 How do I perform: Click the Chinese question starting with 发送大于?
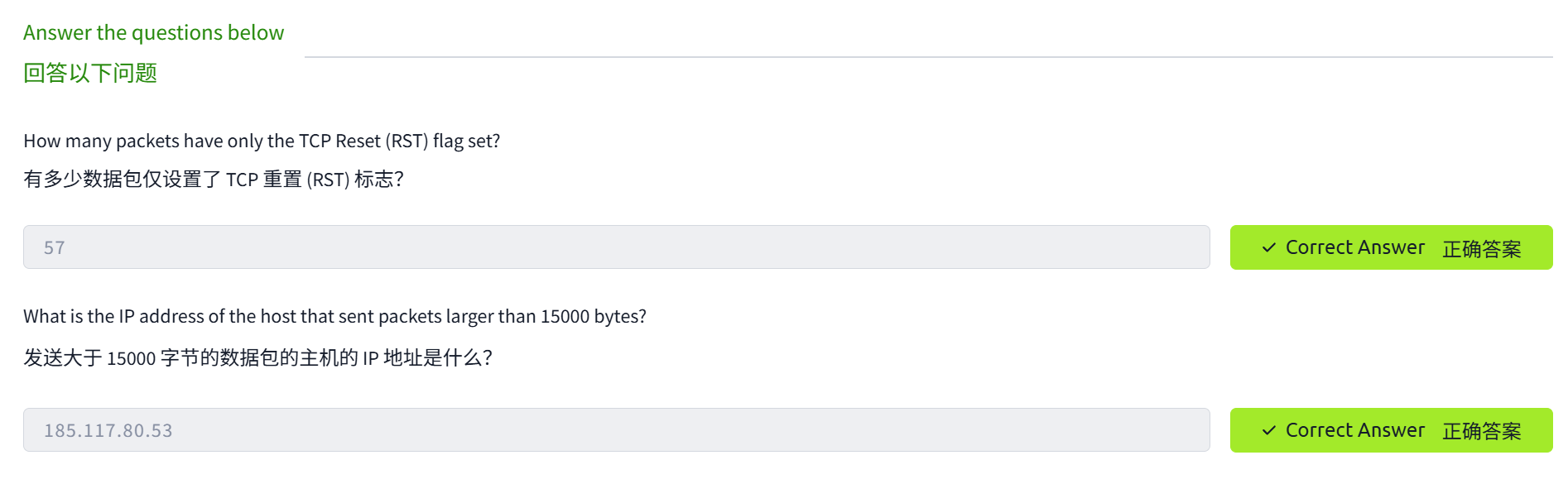coord(257,358)
